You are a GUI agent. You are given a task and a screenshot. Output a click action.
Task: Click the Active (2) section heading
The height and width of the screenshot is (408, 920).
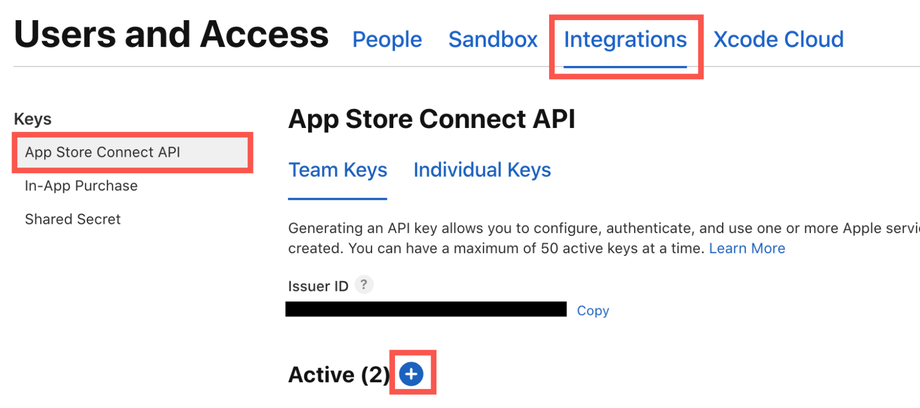click(x=338, y=375)
